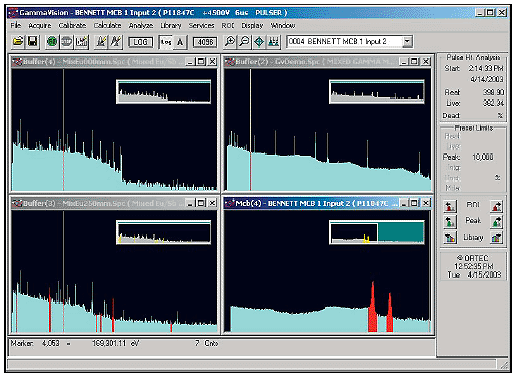Click the overview thumbnail in the Buffer(4) window
The height and width of the screenshot is (376, 516).
click(164, 92)
